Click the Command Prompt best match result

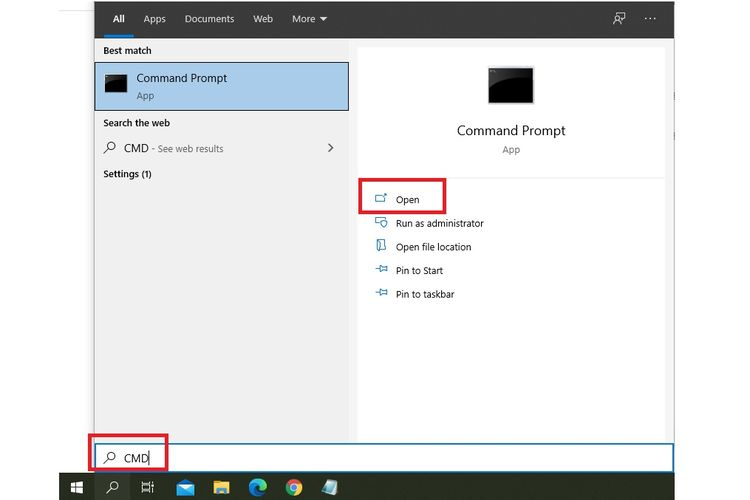click(x=221, y=86)
